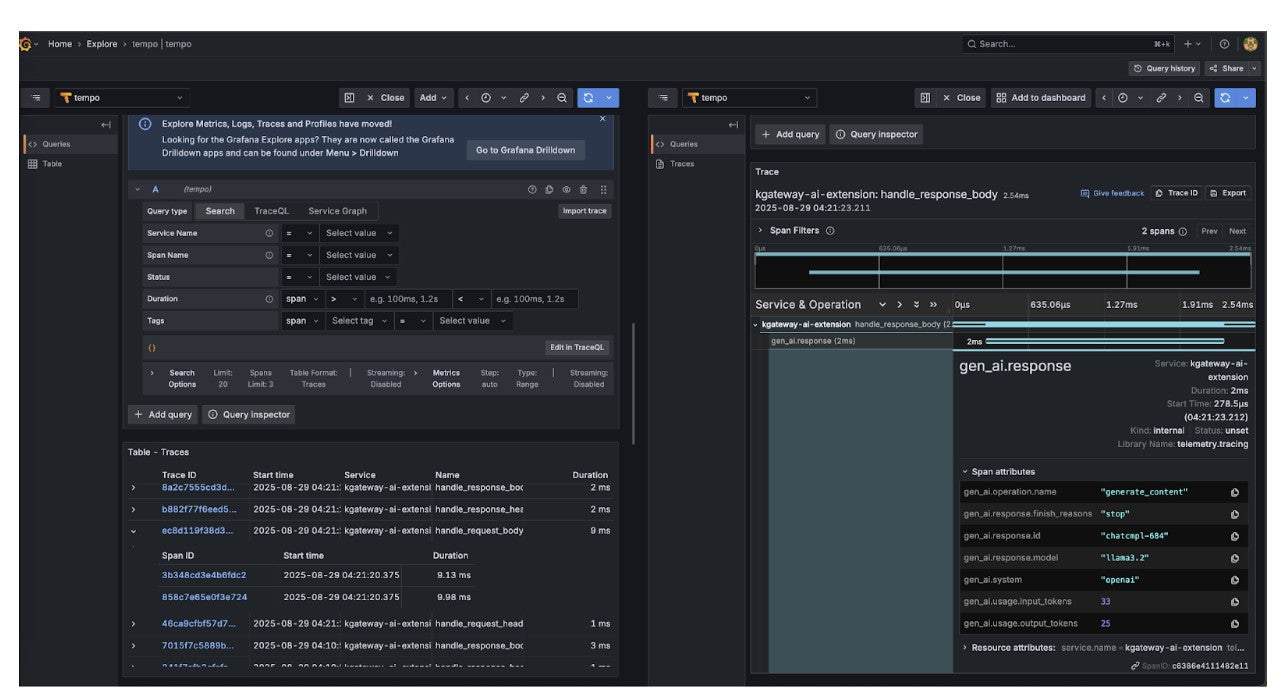Click the Grafana logo in top-left corner
1286x692 pixels.
click(x=25, y=44)
